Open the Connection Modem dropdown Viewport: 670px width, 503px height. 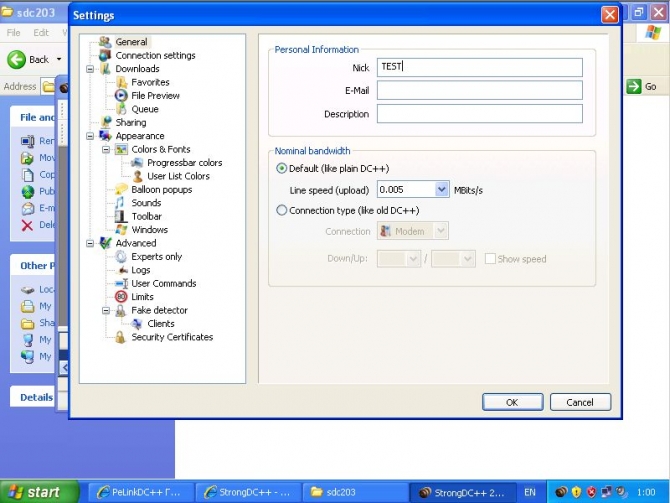pos(441,231)
